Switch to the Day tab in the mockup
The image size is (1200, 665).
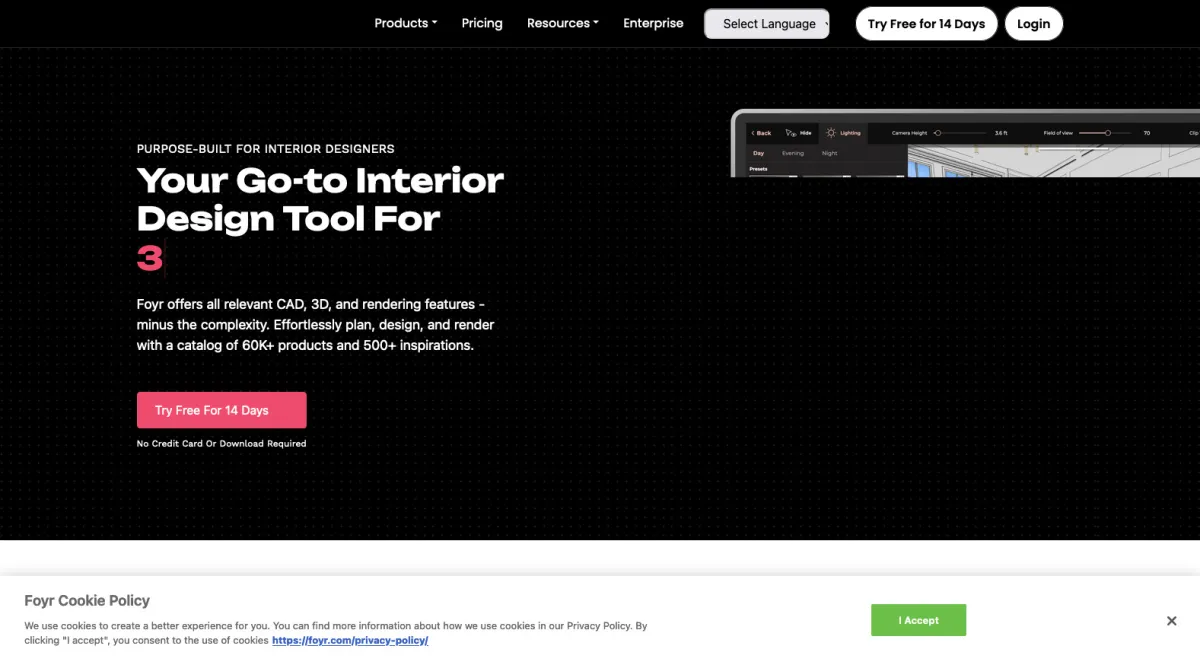point(758,153)
